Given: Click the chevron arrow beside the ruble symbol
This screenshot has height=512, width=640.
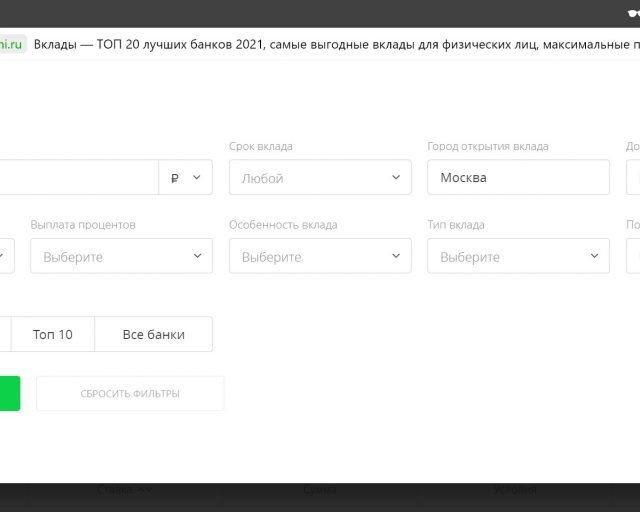Looking at the screenshot, I should (196, 178).
